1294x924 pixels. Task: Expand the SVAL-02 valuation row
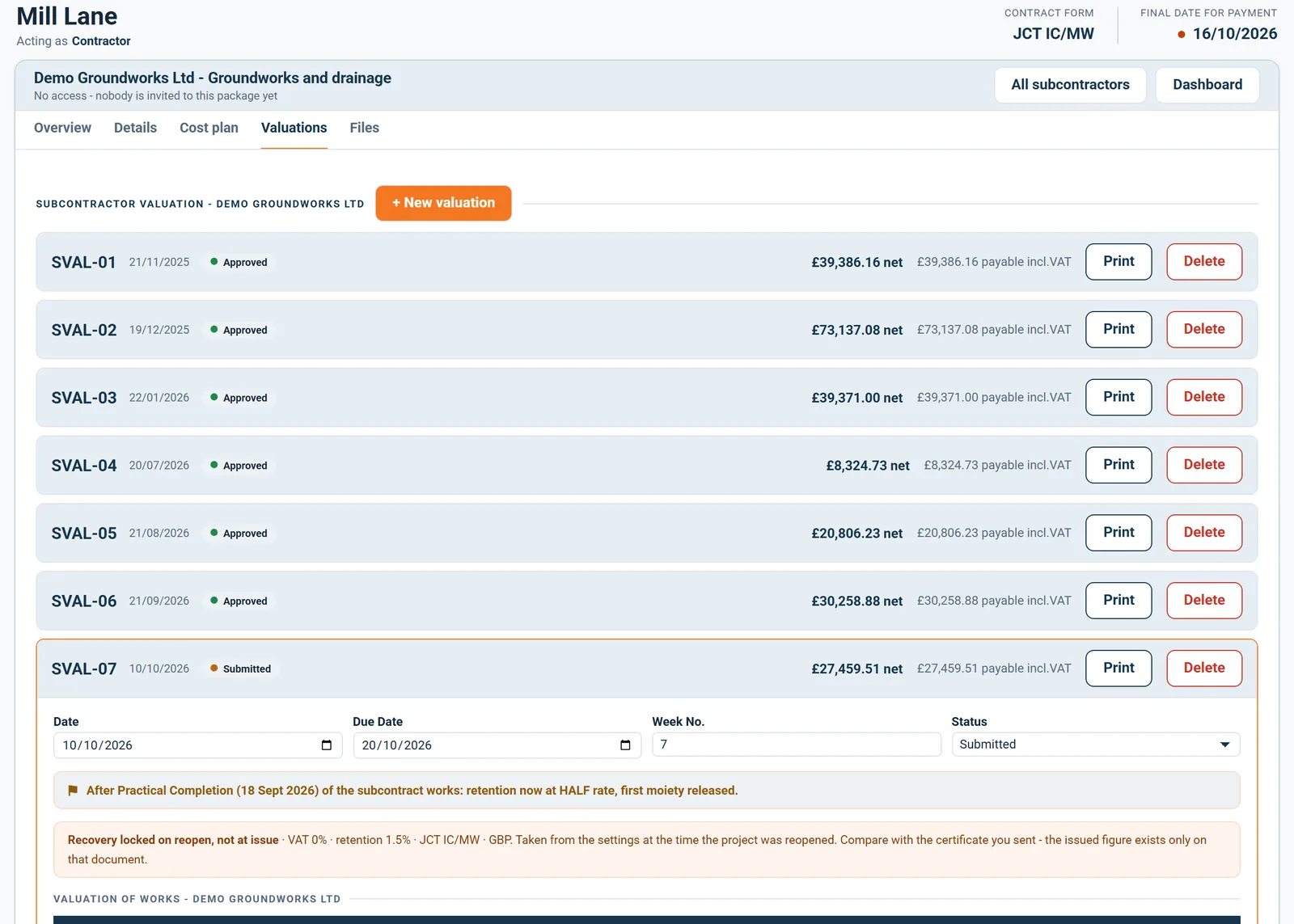tap(646, 330)
